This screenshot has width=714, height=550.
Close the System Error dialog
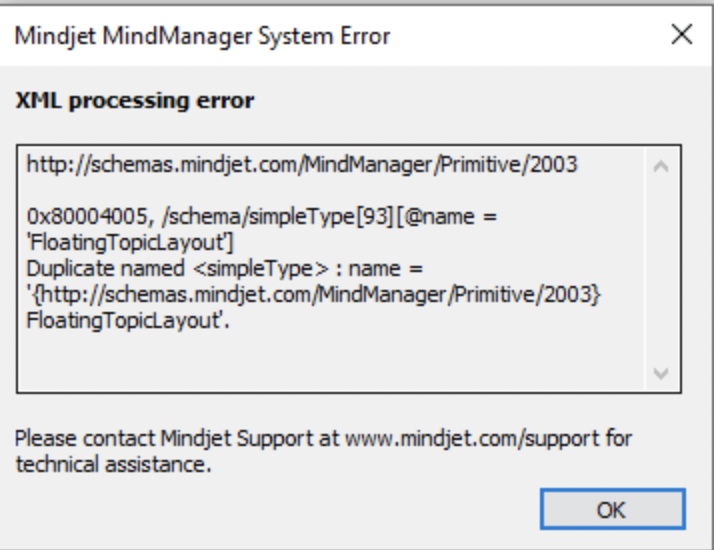pos(681,36)
